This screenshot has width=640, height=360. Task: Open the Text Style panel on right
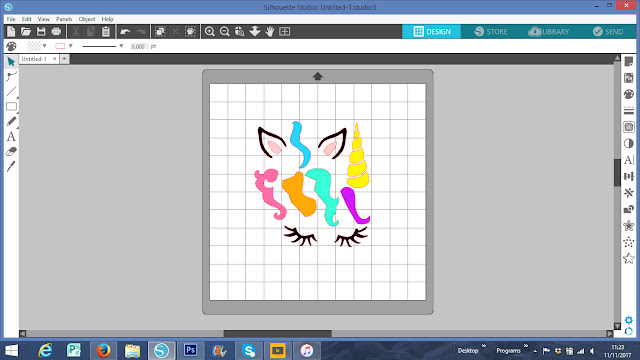pos(629,160)
